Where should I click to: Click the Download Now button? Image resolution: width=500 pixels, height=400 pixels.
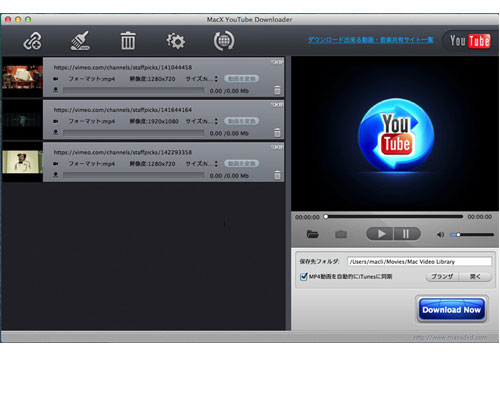point(452,310)
